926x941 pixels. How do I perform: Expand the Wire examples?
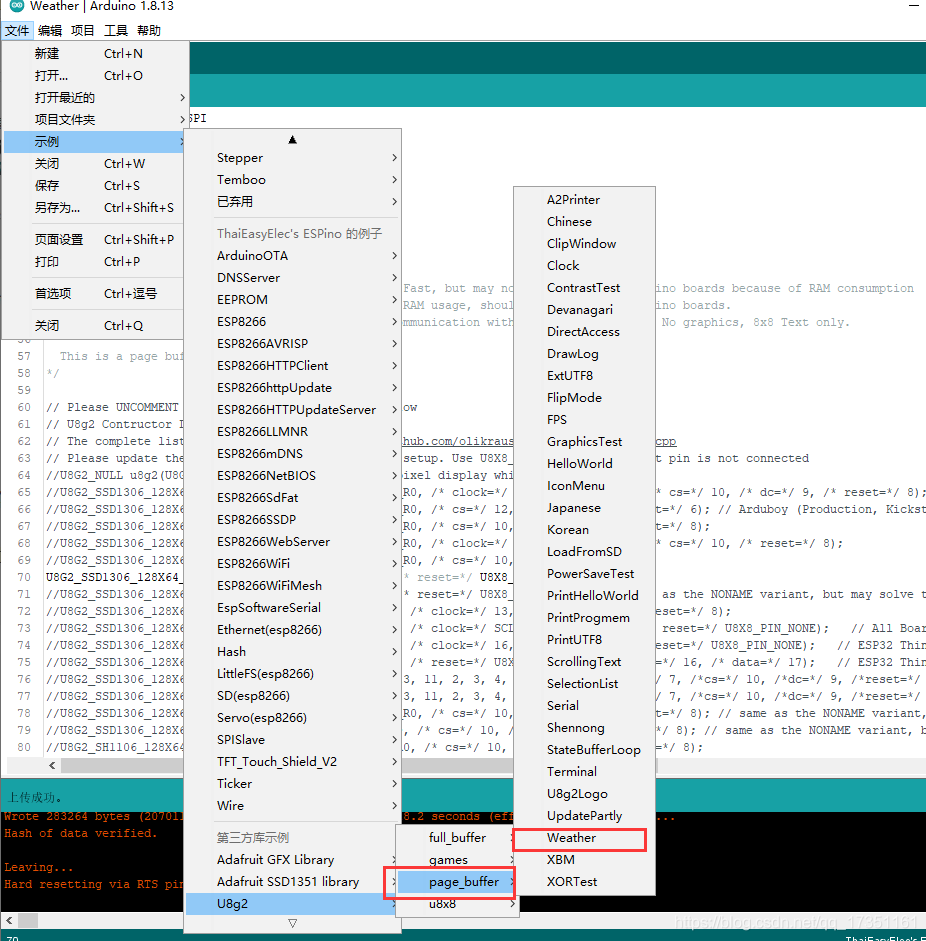292,805
